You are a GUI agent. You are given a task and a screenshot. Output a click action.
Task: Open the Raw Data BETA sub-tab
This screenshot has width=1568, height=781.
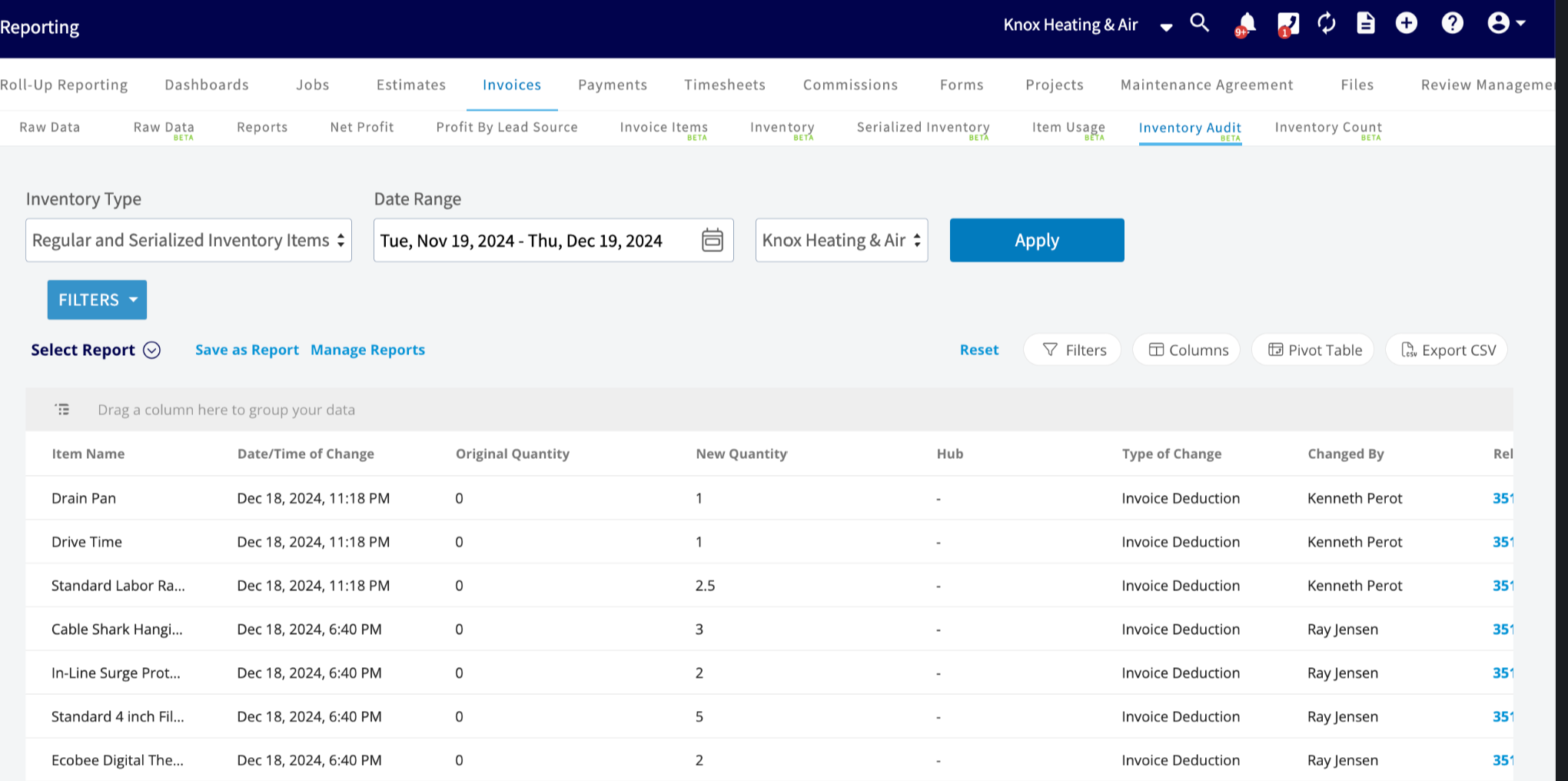pyautogui.click(x=164, y=128)
